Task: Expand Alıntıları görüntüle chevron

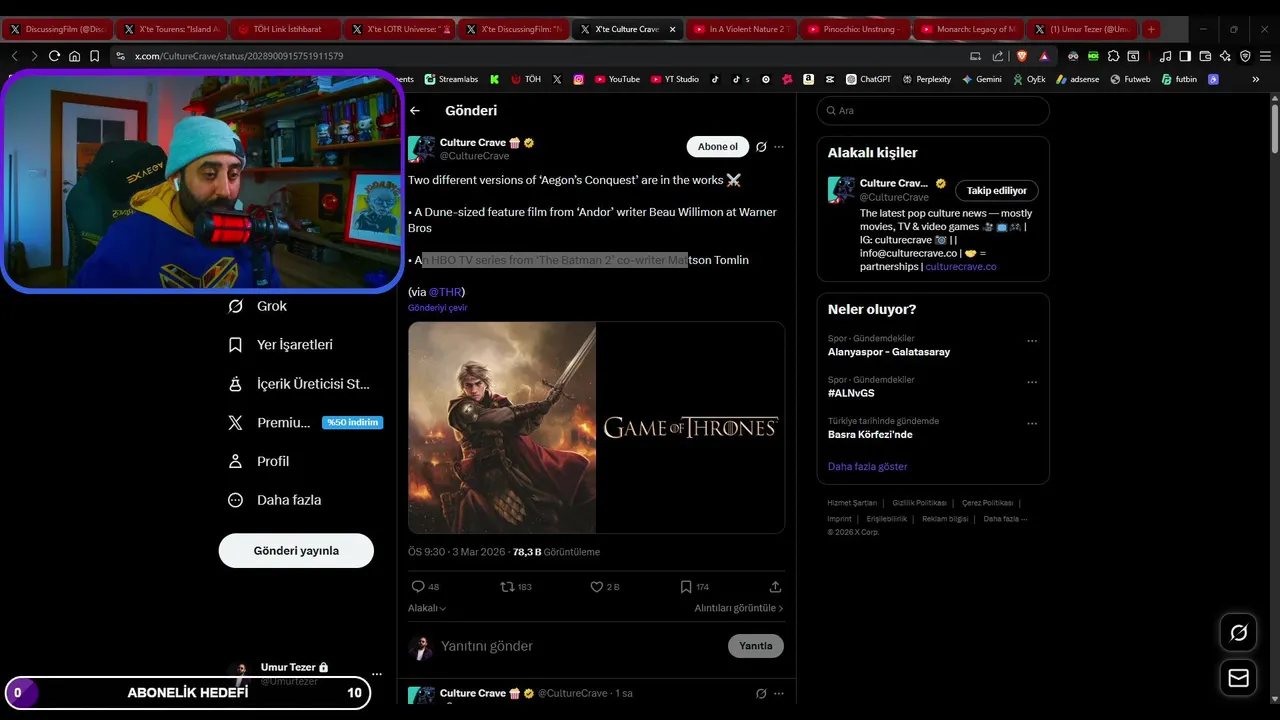Action: coord(739,608)
